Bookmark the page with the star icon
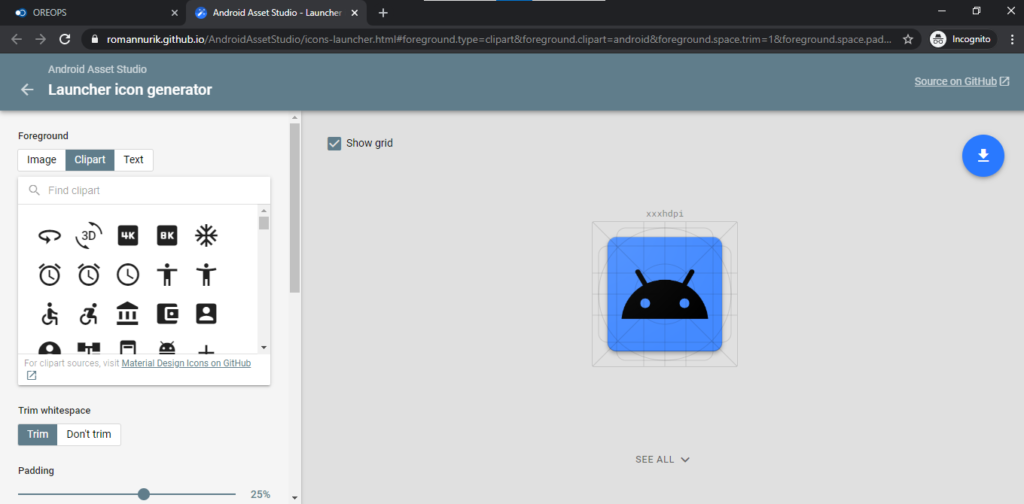Screen dimensions: 1024x504 point(908,39)
